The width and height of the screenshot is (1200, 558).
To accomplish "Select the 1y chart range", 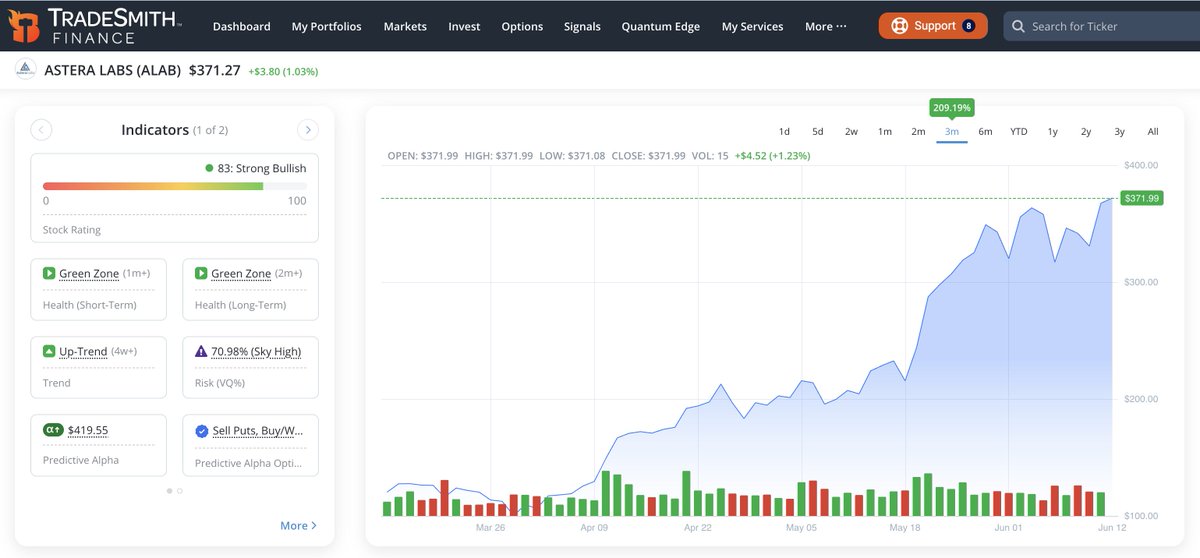I will tap(1053, 131).
